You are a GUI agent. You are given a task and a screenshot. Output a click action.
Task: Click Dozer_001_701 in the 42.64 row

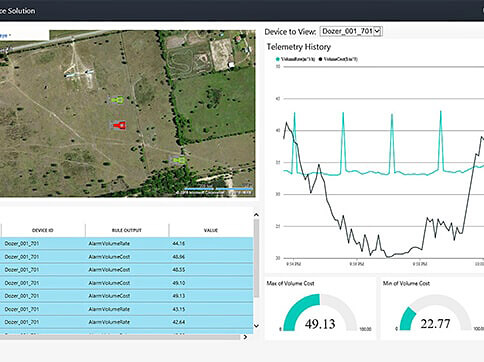click(22, 322)
